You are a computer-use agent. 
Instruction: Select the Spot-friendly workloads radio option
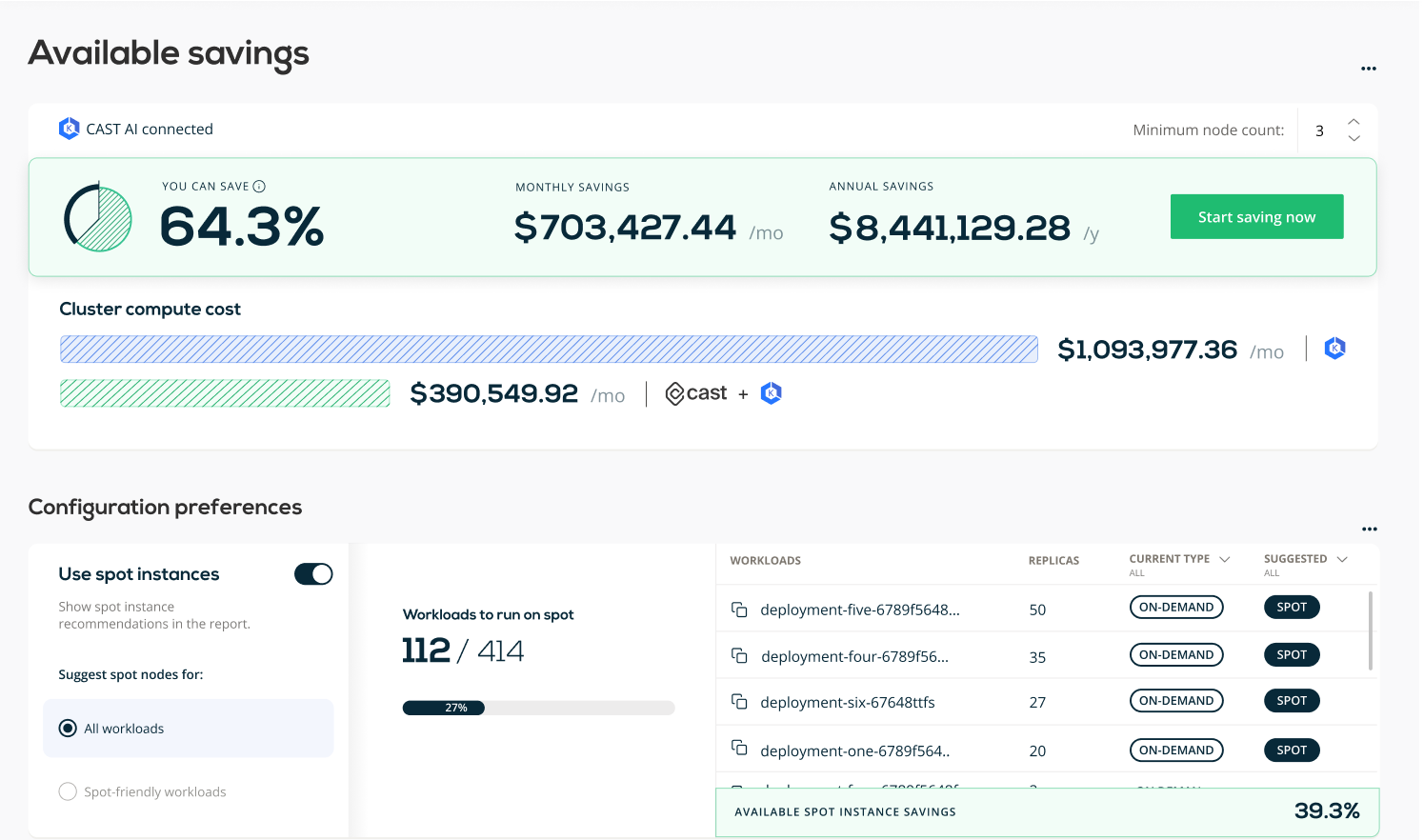coord(68,791)
